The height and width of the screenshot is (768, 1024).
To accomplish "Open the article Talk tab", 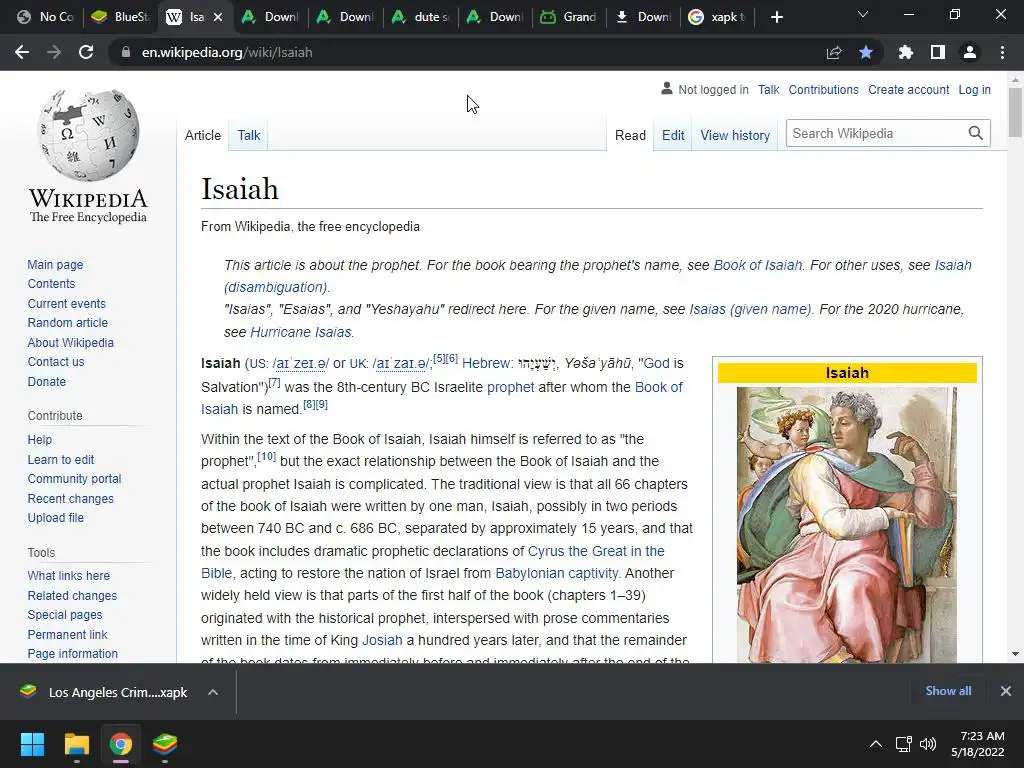I will click(248, 135).
